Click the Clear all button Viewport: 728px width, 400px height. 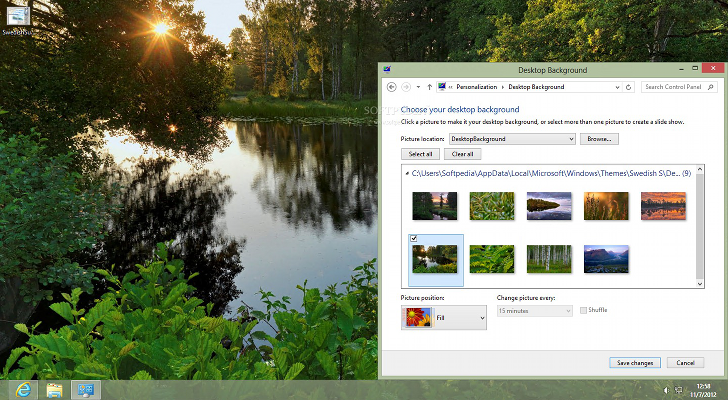click(x=462, y=154)
